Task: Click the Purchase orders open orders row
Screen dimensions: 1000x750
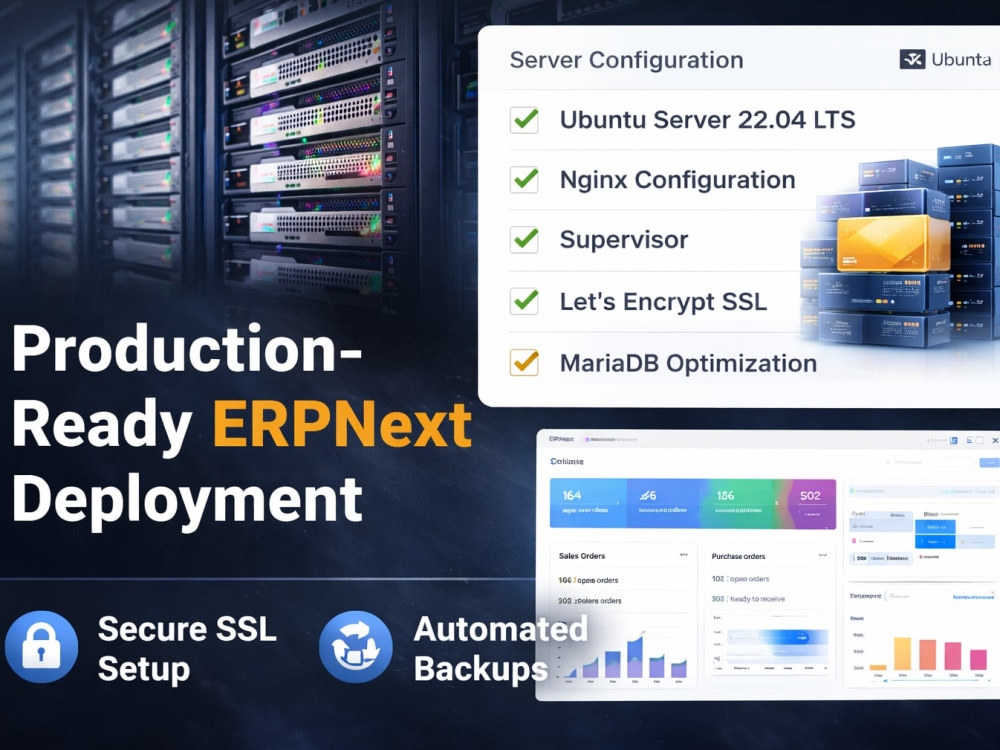Action: tap(740, 579)
